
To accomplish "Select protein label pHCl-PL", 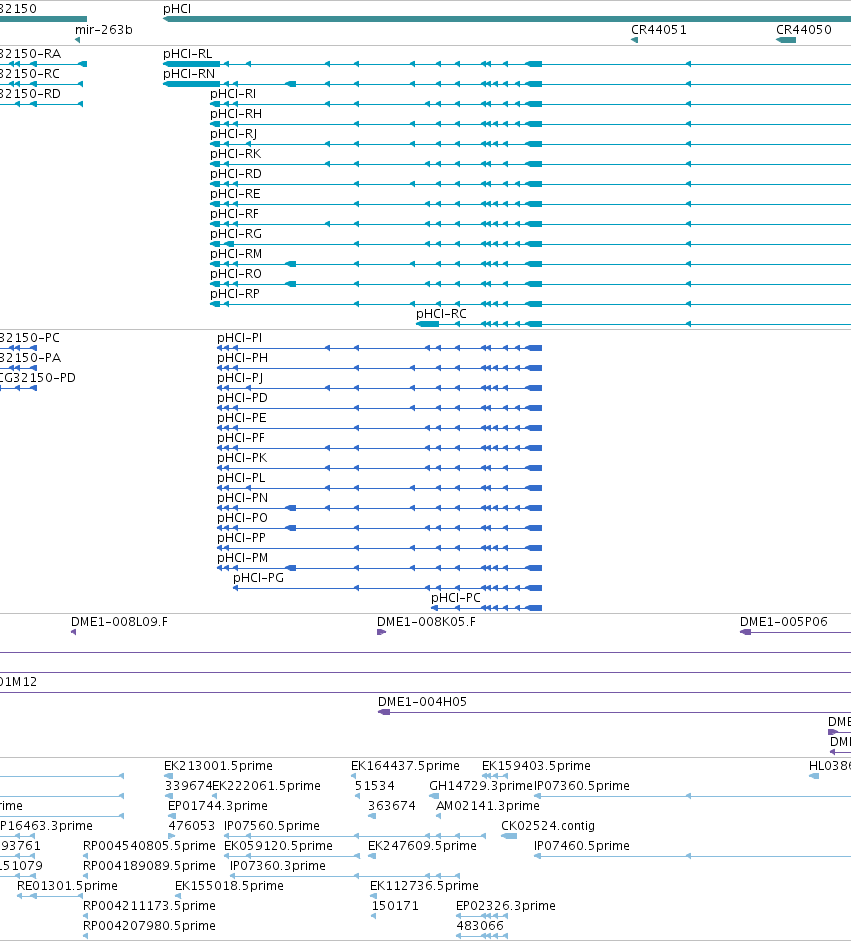I will pyautogui.click(x=241, y=478).
